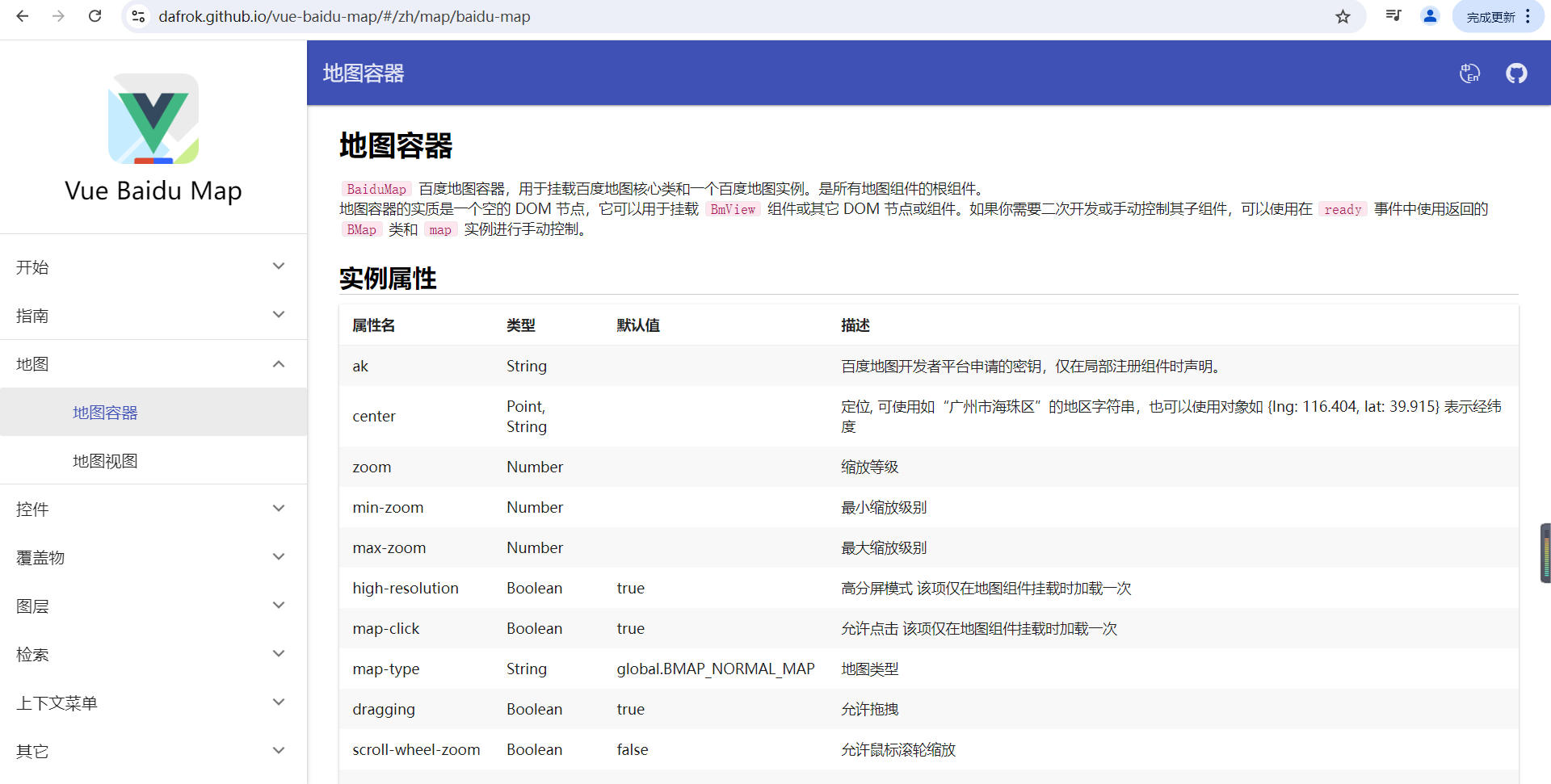Click the 默认值 column header
The width and height of the screenshot is (1551, 784).
click(x=638, y=325)
